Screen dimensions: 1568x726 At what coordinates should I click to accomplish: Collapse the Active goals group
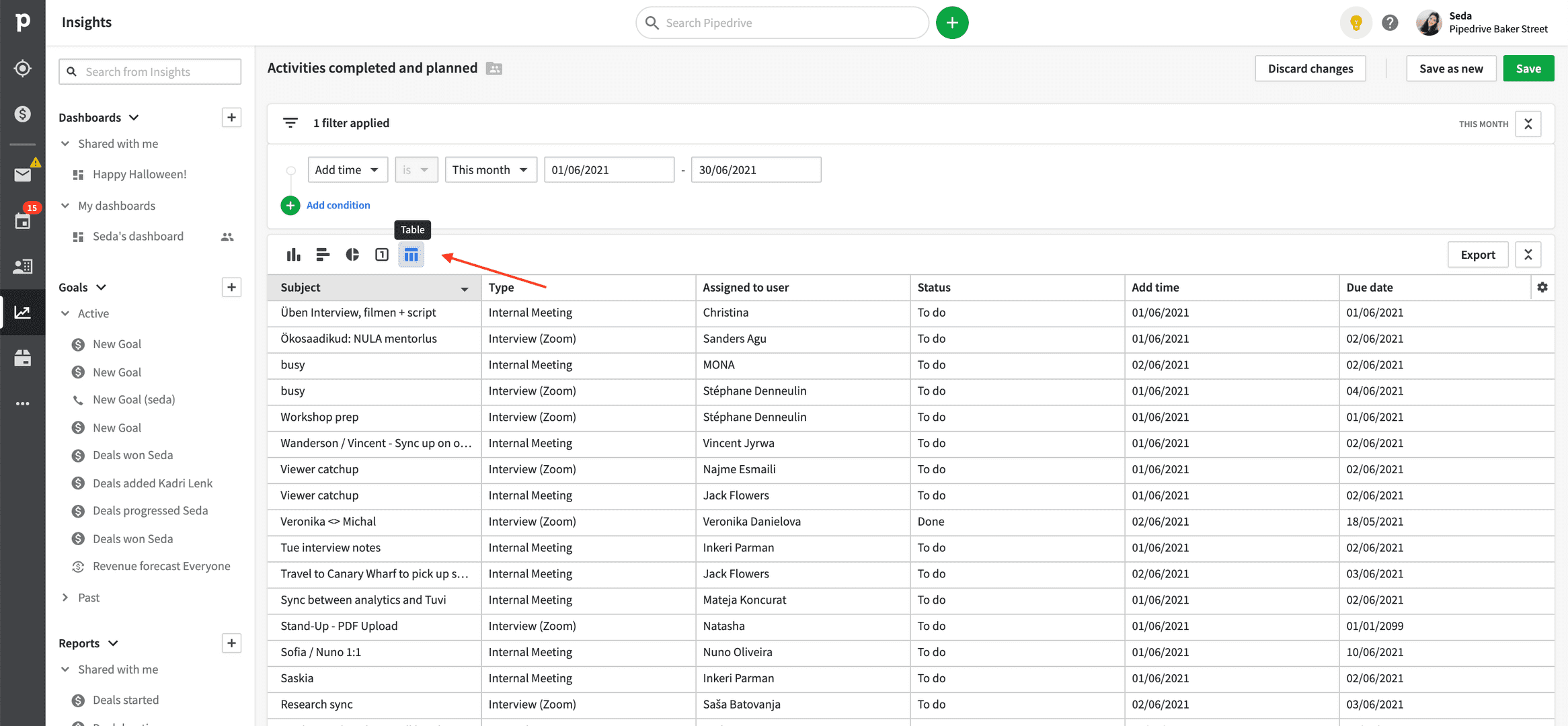(65, 313)
